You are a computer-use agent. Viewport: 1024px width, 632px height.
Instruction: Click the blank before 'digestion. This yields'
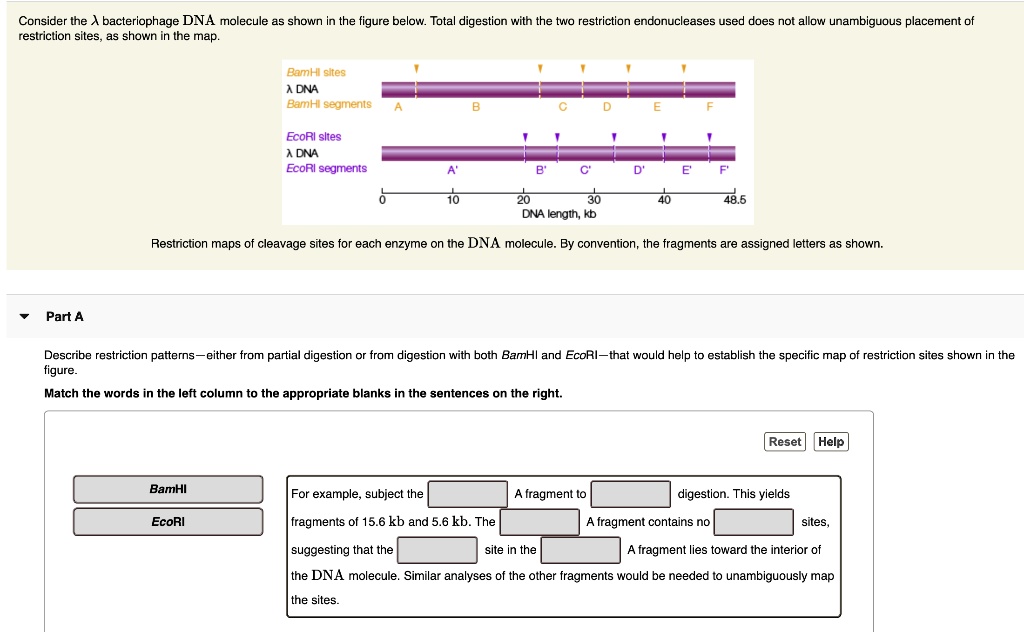(x=631, y=493)
